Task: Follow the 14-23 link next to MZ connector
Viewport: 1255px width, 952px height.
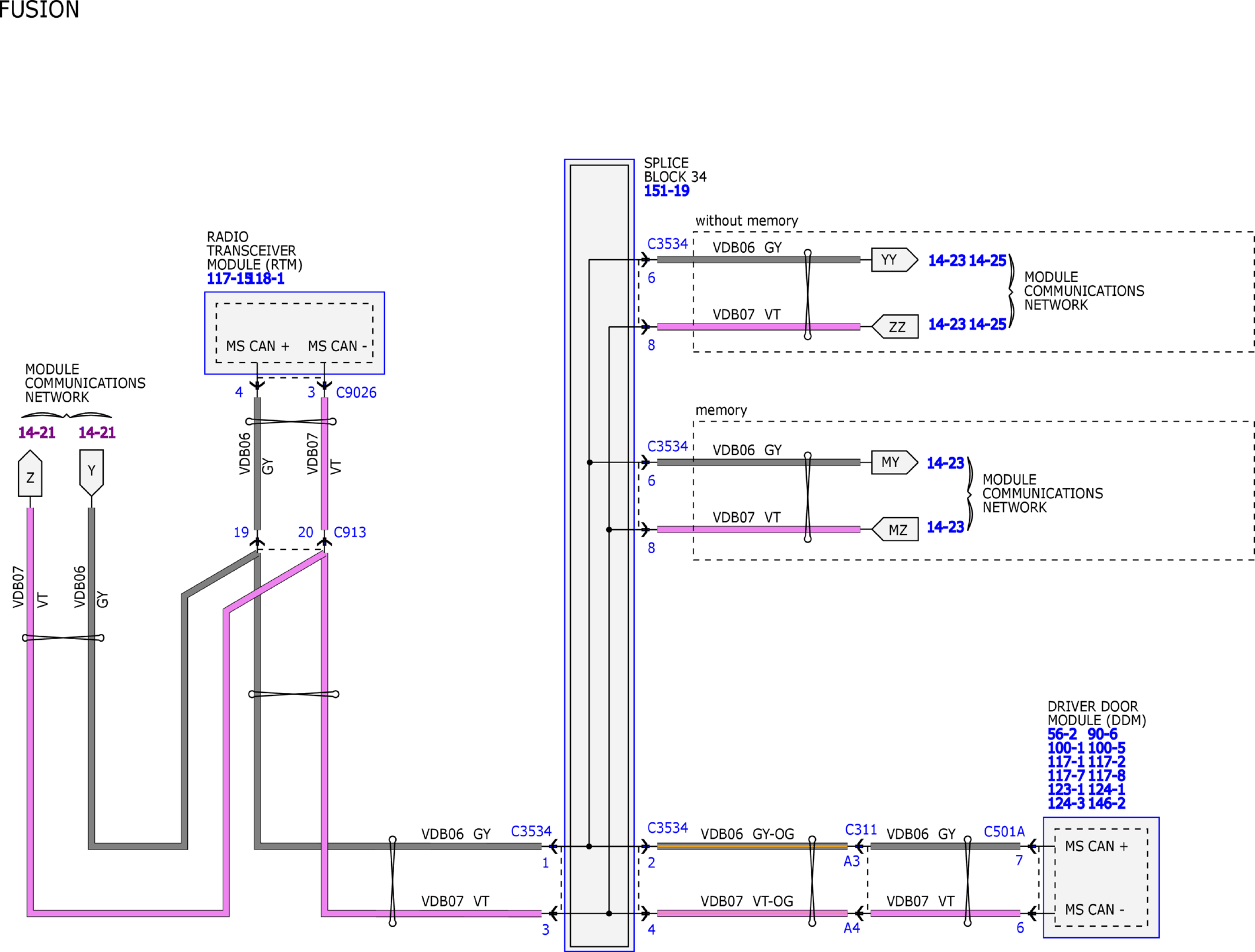Action: coord(946,527)
